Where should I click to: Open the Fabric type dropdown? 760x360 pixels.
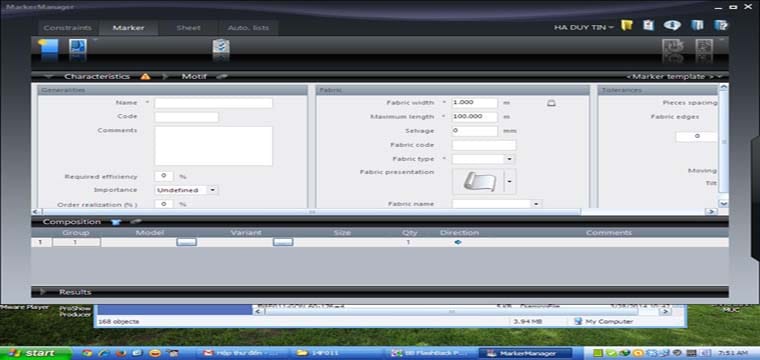tap(509, 159)
